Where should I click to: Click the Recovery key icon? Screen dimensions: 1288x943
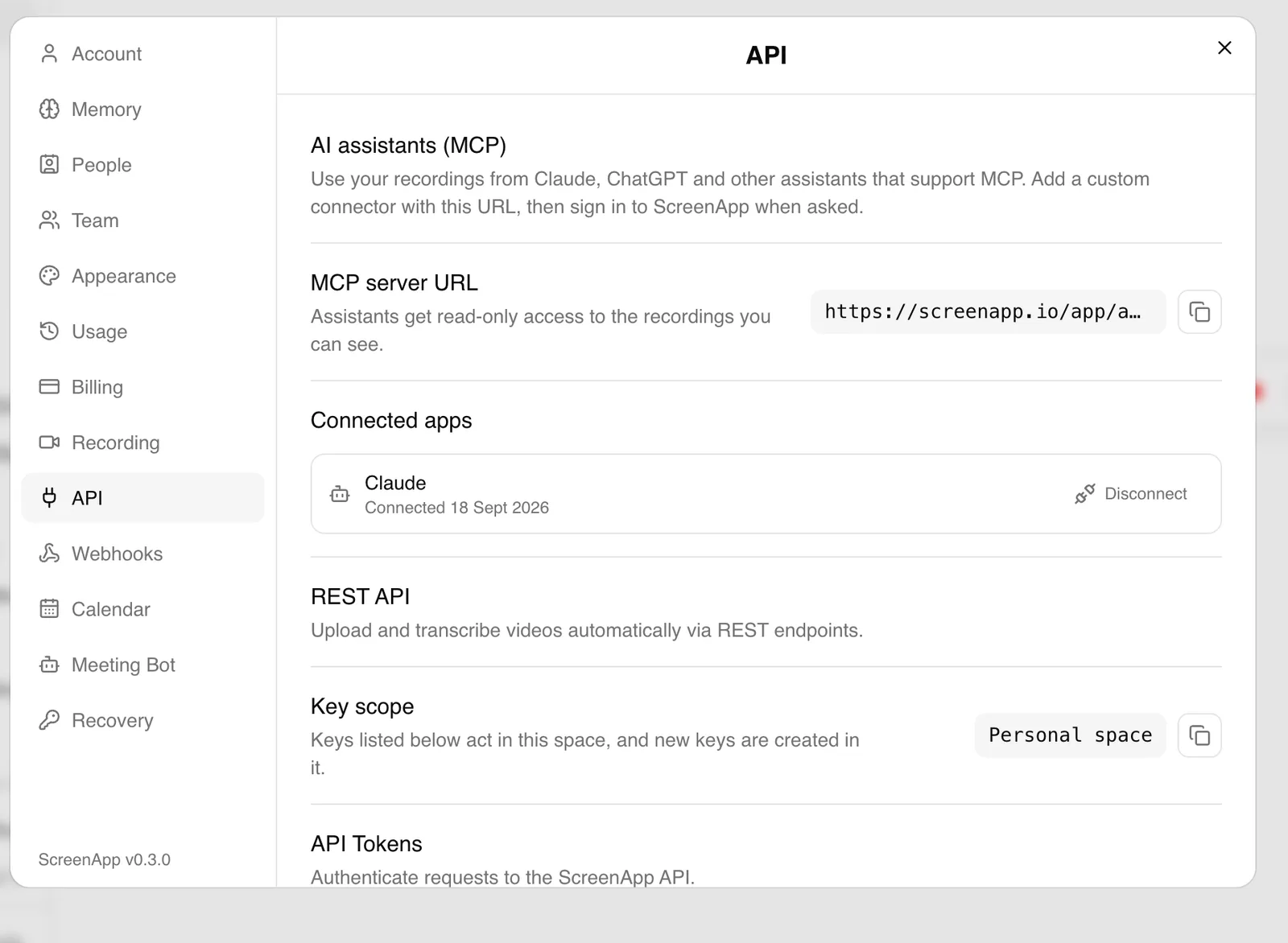click(x=49, y=720)
